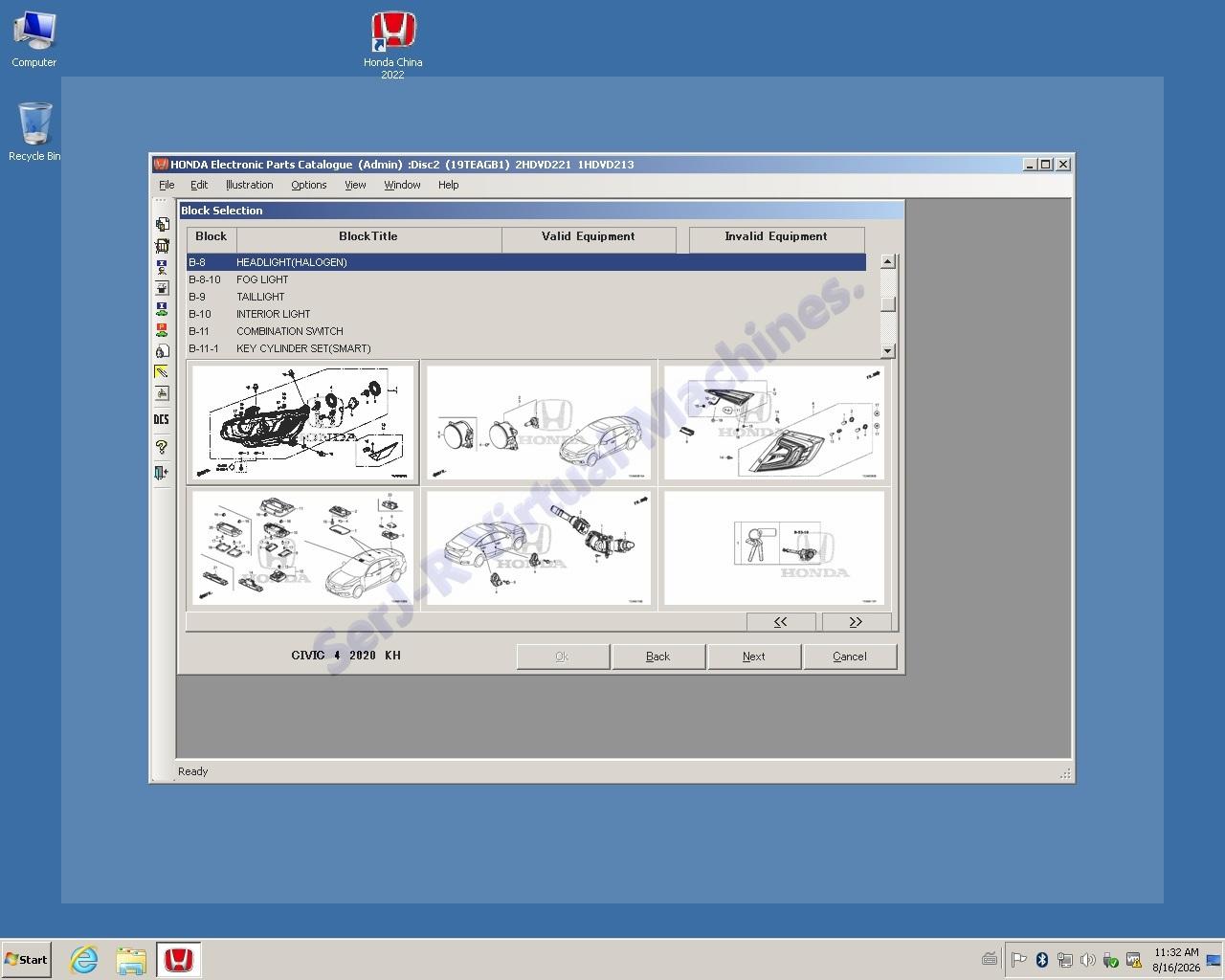This screenshot has width=1225, height=980.
Task: Click the Next button
Action: coord(754,657)
